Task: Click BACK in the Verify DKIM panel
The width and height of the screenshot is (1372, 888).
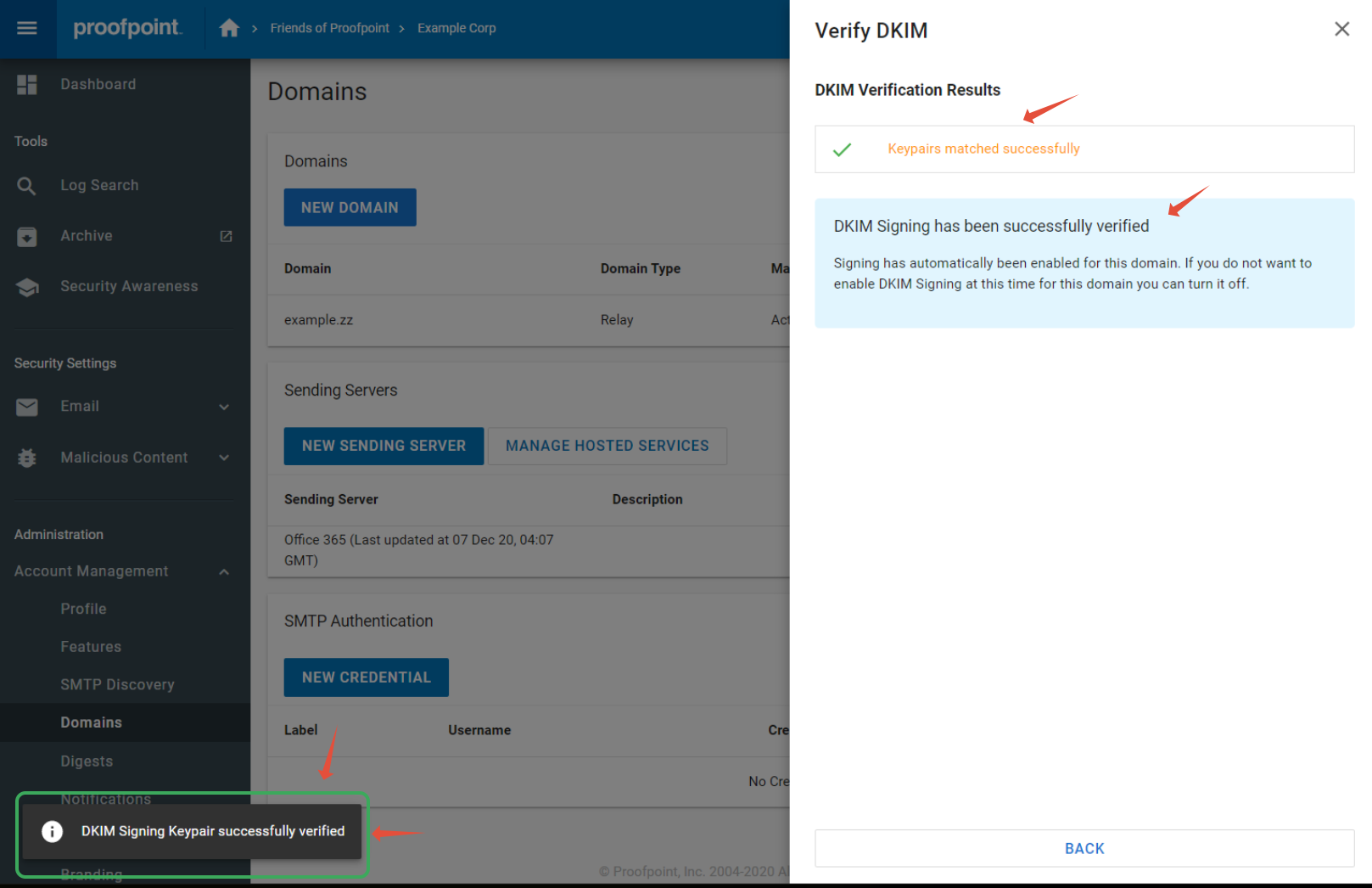Action: coord(1084,848)
